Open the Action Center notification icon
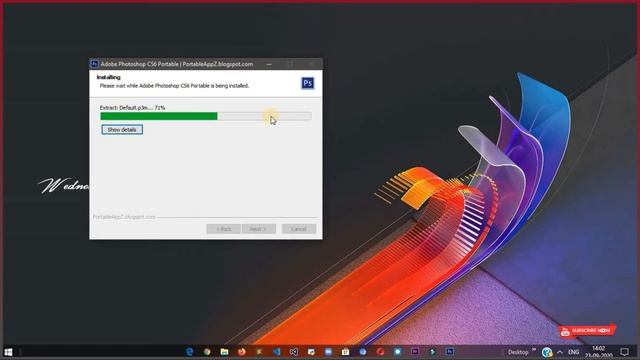The height and width of the screenshot is (360, 640). [624, 352]
